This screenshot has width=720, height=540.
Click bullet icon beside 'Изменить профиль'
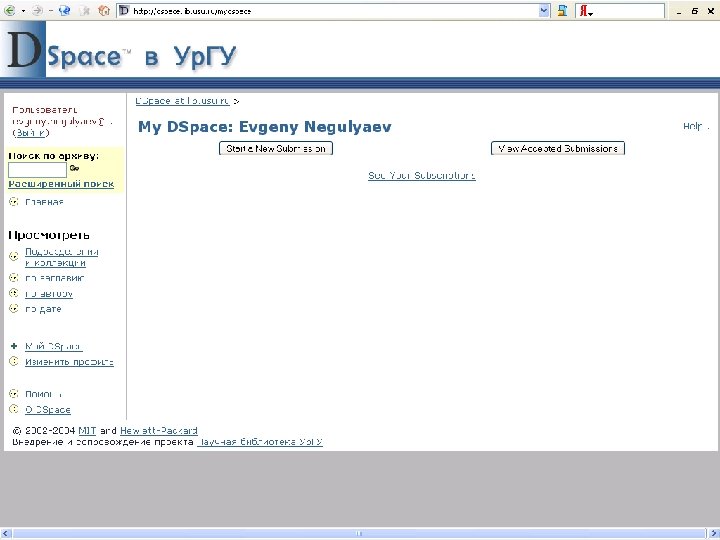coord(14,361)
